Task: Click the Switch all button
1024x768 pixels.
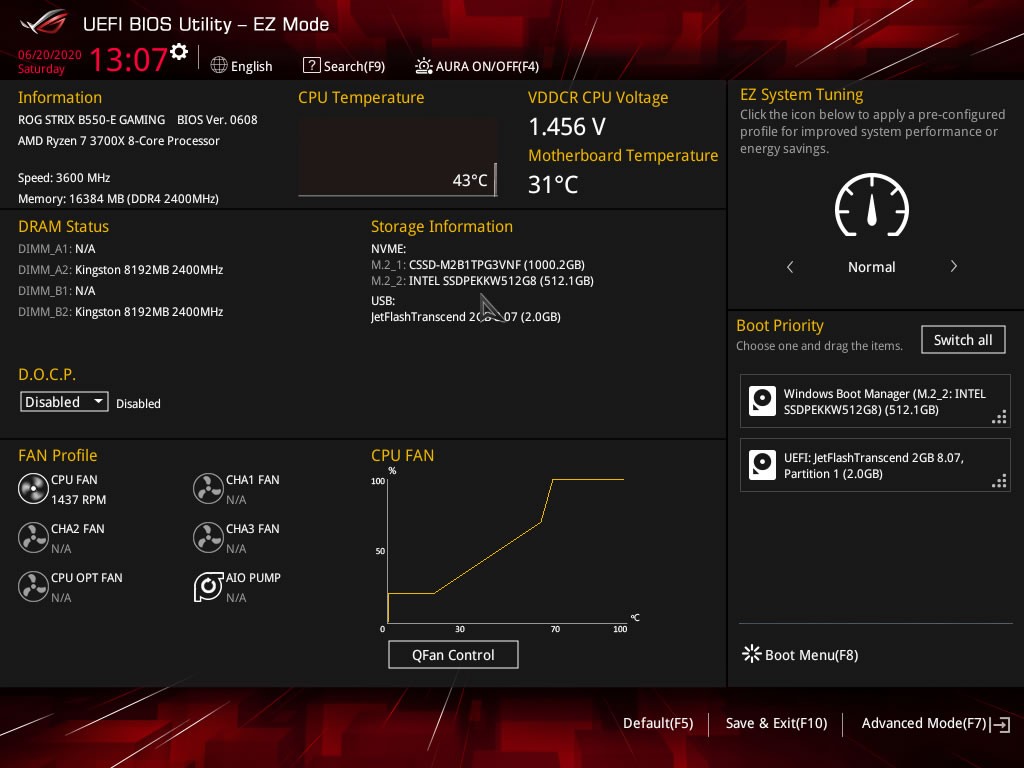Action: point(963,340)
